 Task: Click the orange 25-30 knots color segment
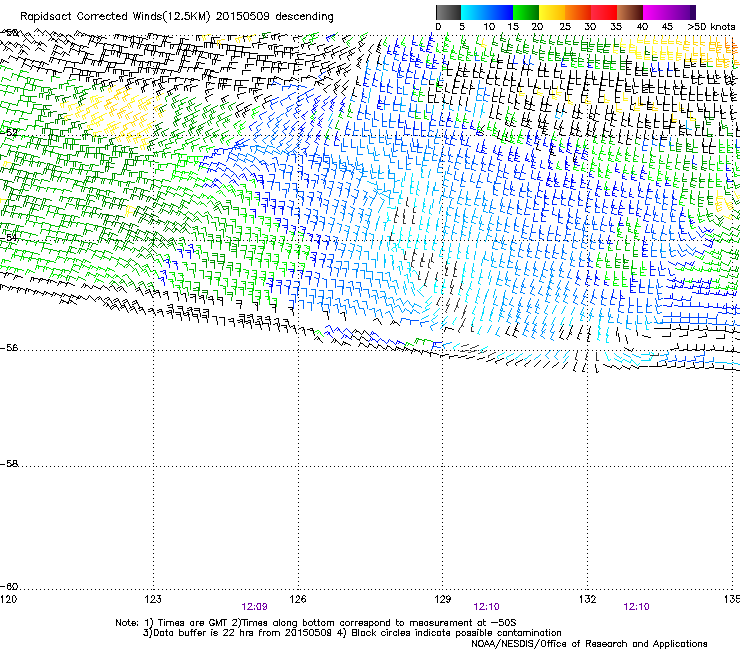coord(578,12)
